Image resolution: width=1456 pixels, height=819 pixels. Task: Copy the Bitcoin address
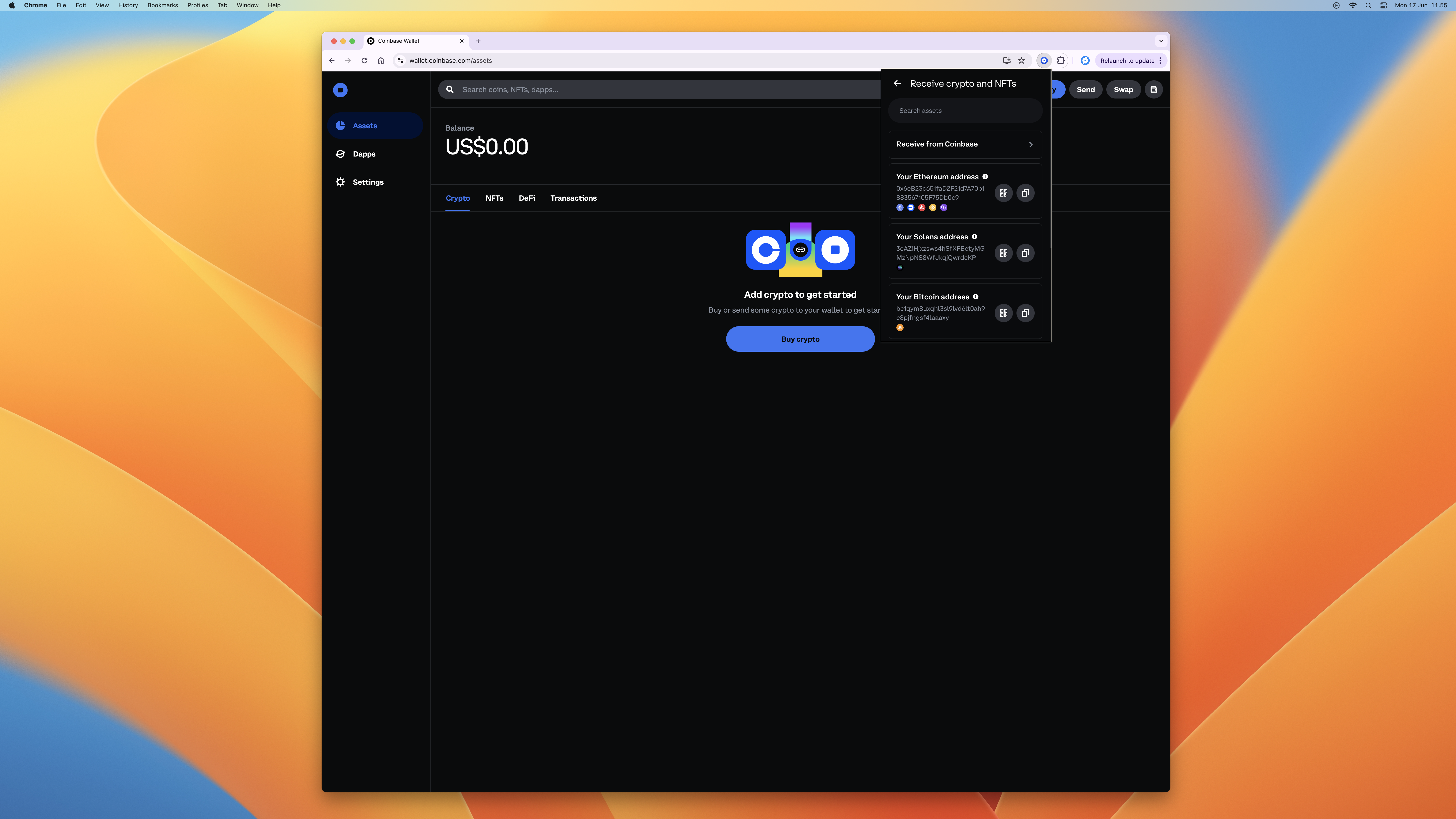click(x=1025, y=313)
